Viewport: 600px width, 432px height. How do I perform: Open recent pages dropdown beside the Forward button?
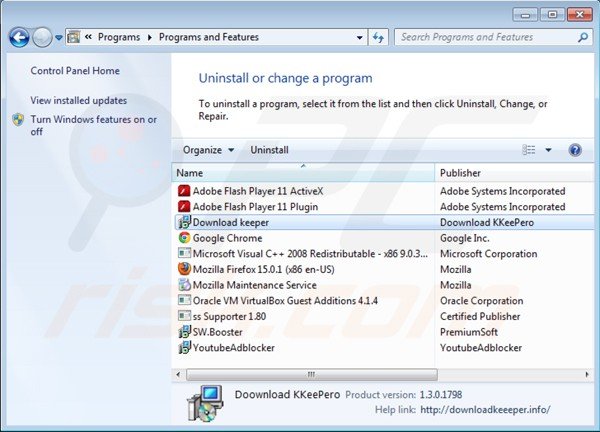59,37
